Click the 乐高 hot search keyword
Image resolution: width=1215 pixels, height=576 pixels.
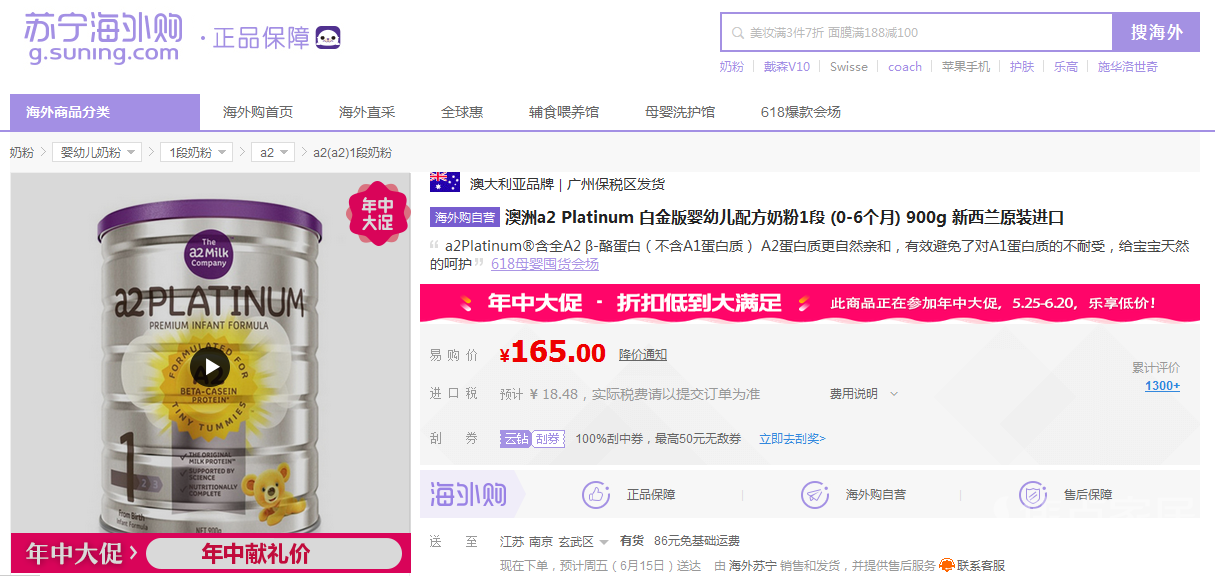click(1066, 67)
